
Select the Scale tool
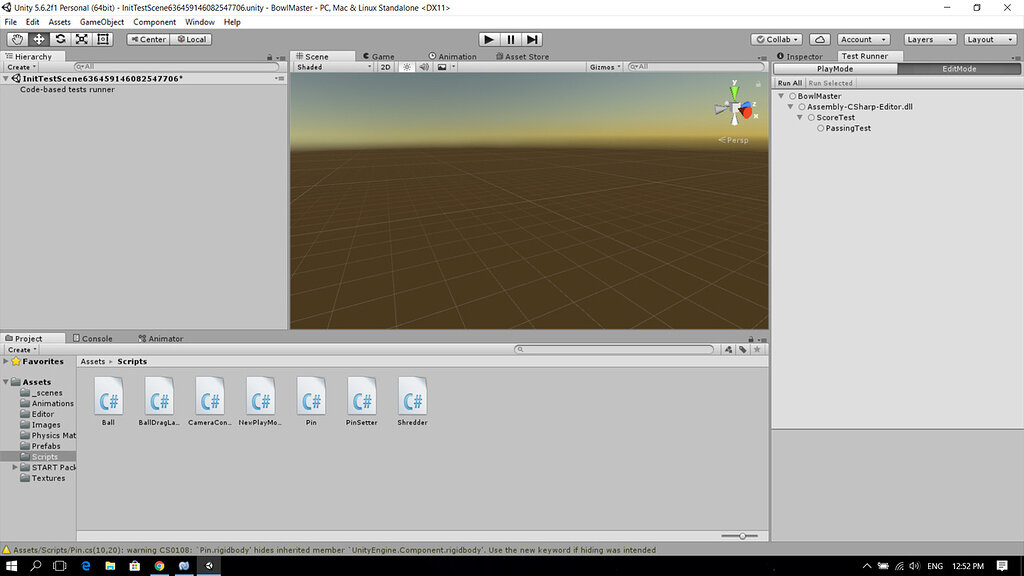[x=81, y=39]
